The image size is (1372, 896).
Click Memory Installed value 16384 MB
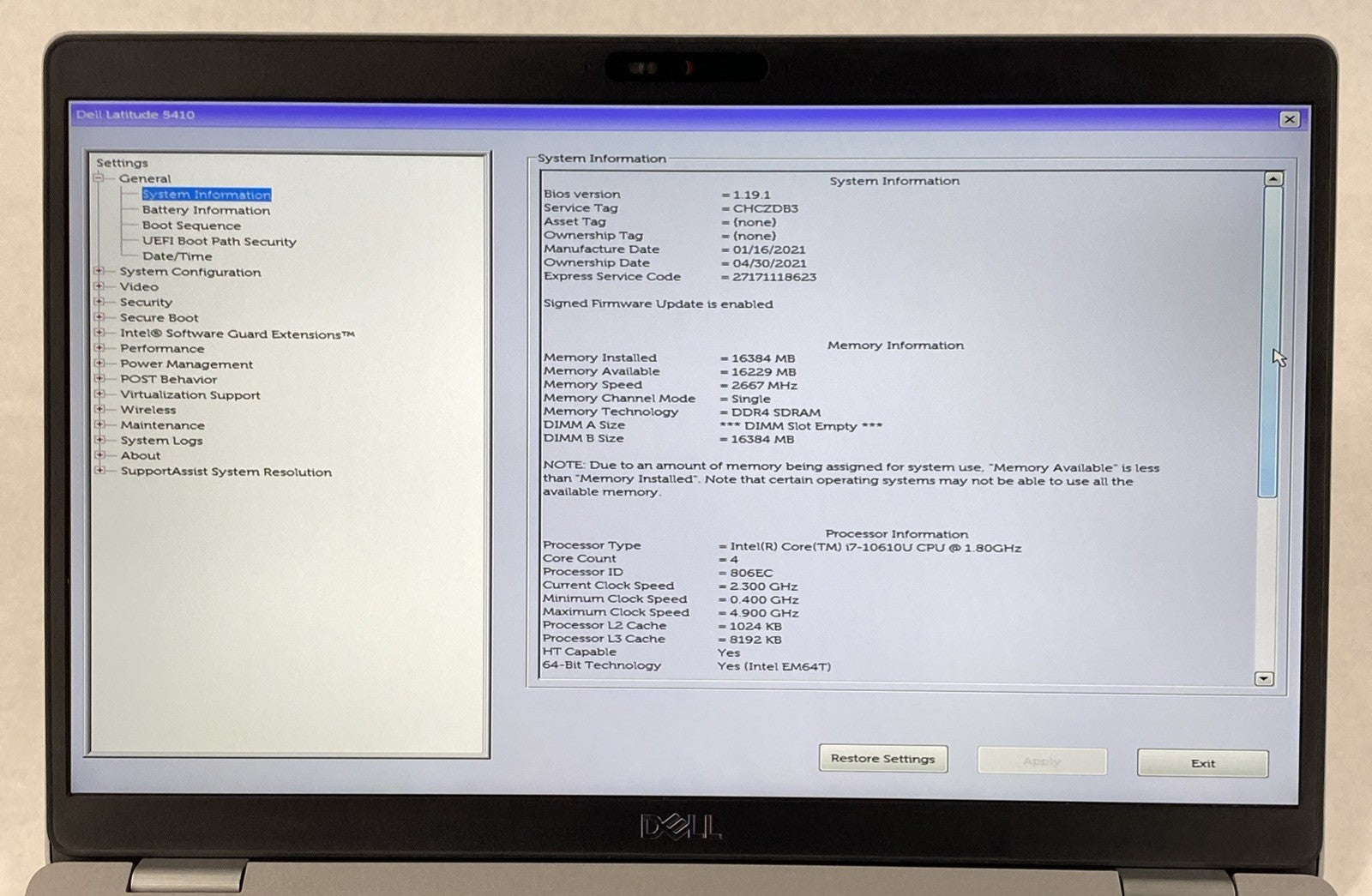coord(763,358)
